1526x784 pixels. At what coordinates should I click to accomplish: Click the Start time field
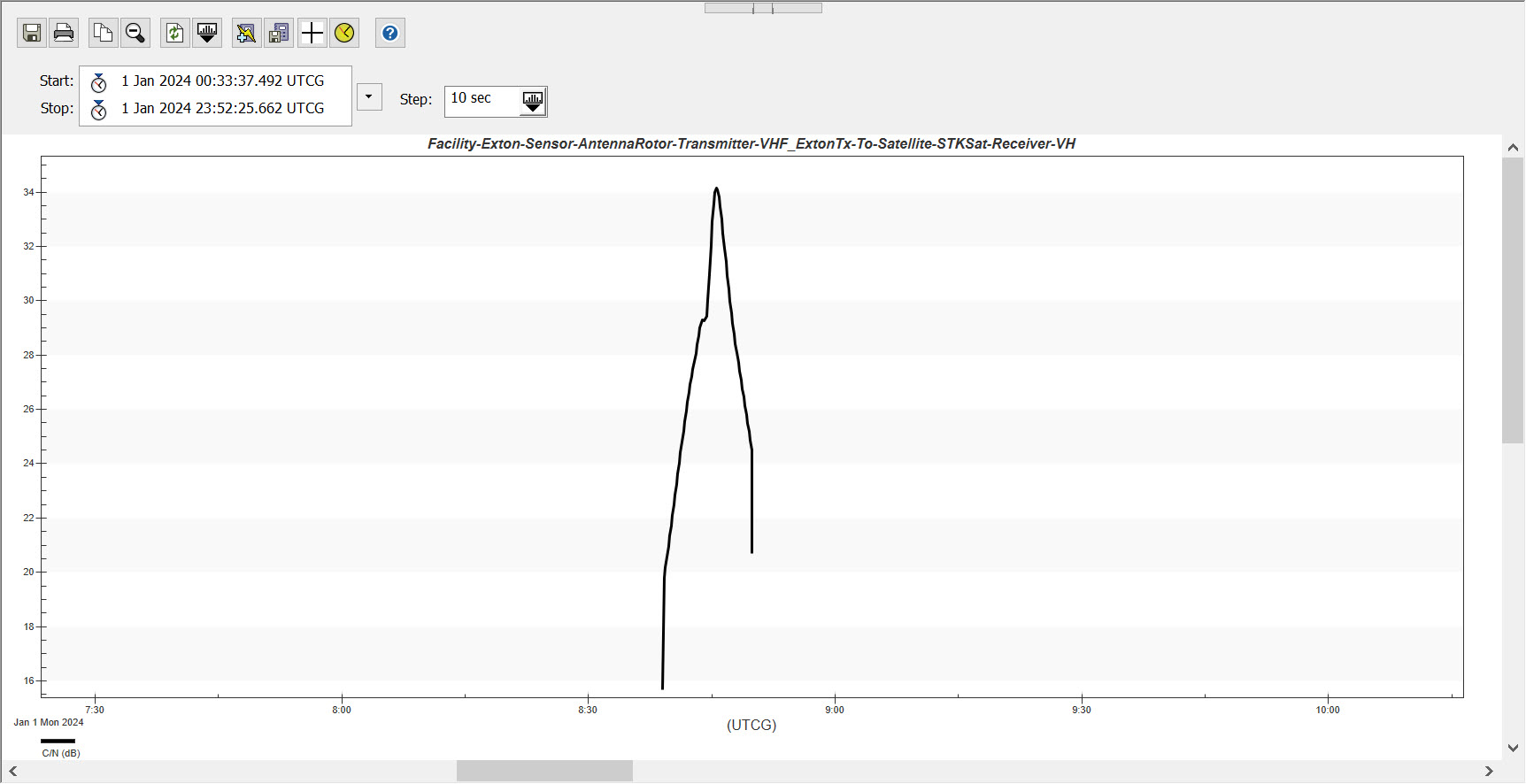[x=222, y=81]
